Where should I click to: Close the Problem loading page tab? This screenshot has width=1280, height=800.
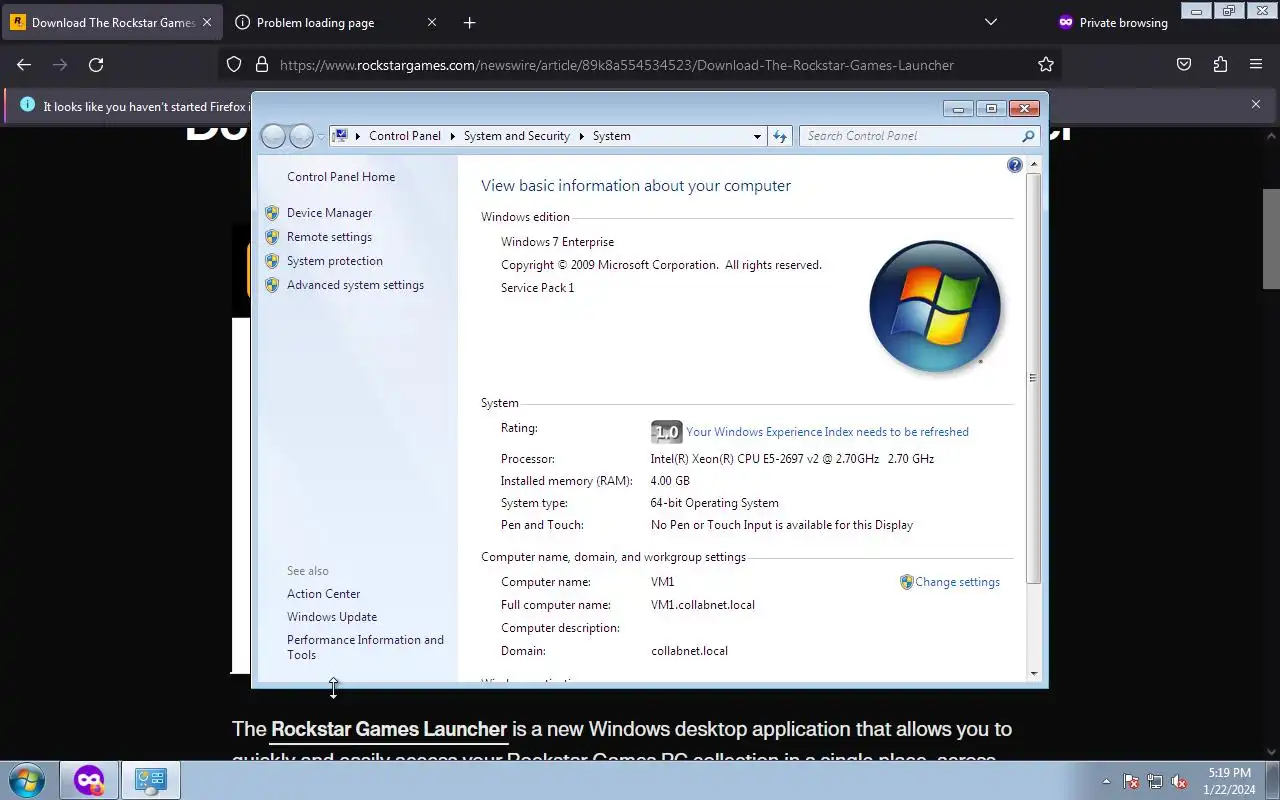point(432,22)
